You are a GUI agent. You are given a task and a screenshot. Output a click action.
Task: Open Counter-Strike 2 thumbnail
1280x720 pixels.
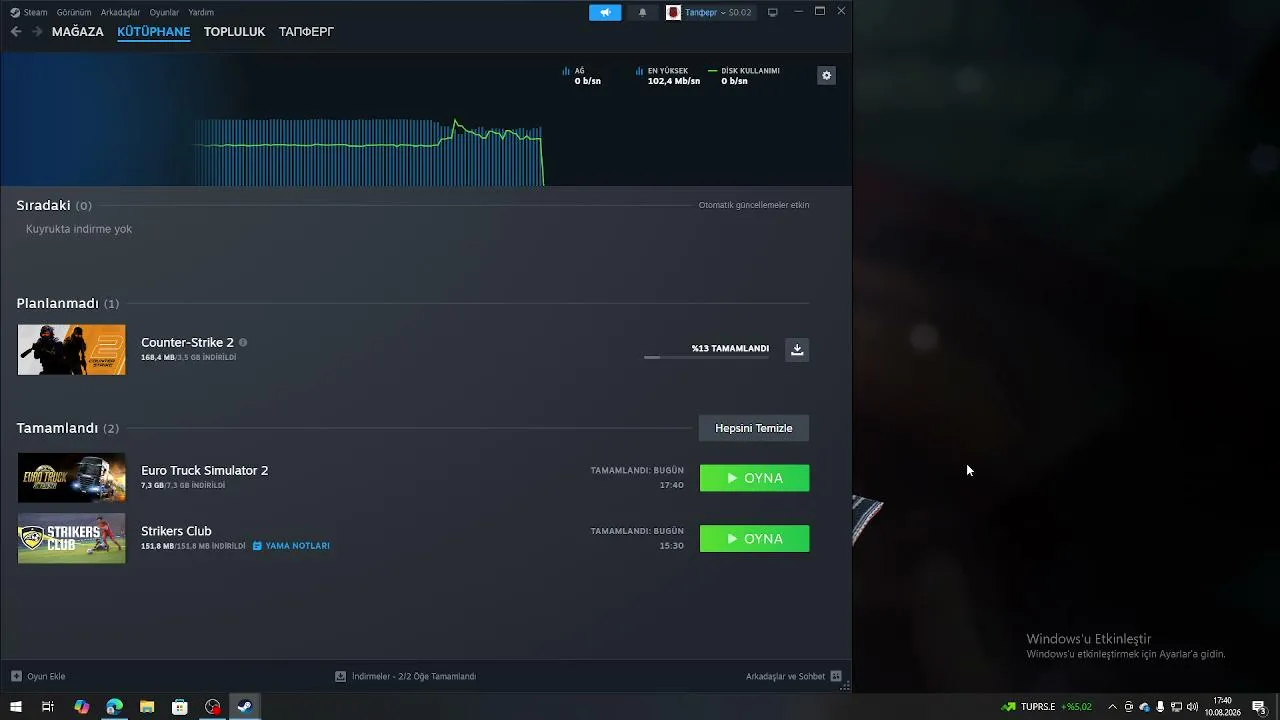click(72, 350)
